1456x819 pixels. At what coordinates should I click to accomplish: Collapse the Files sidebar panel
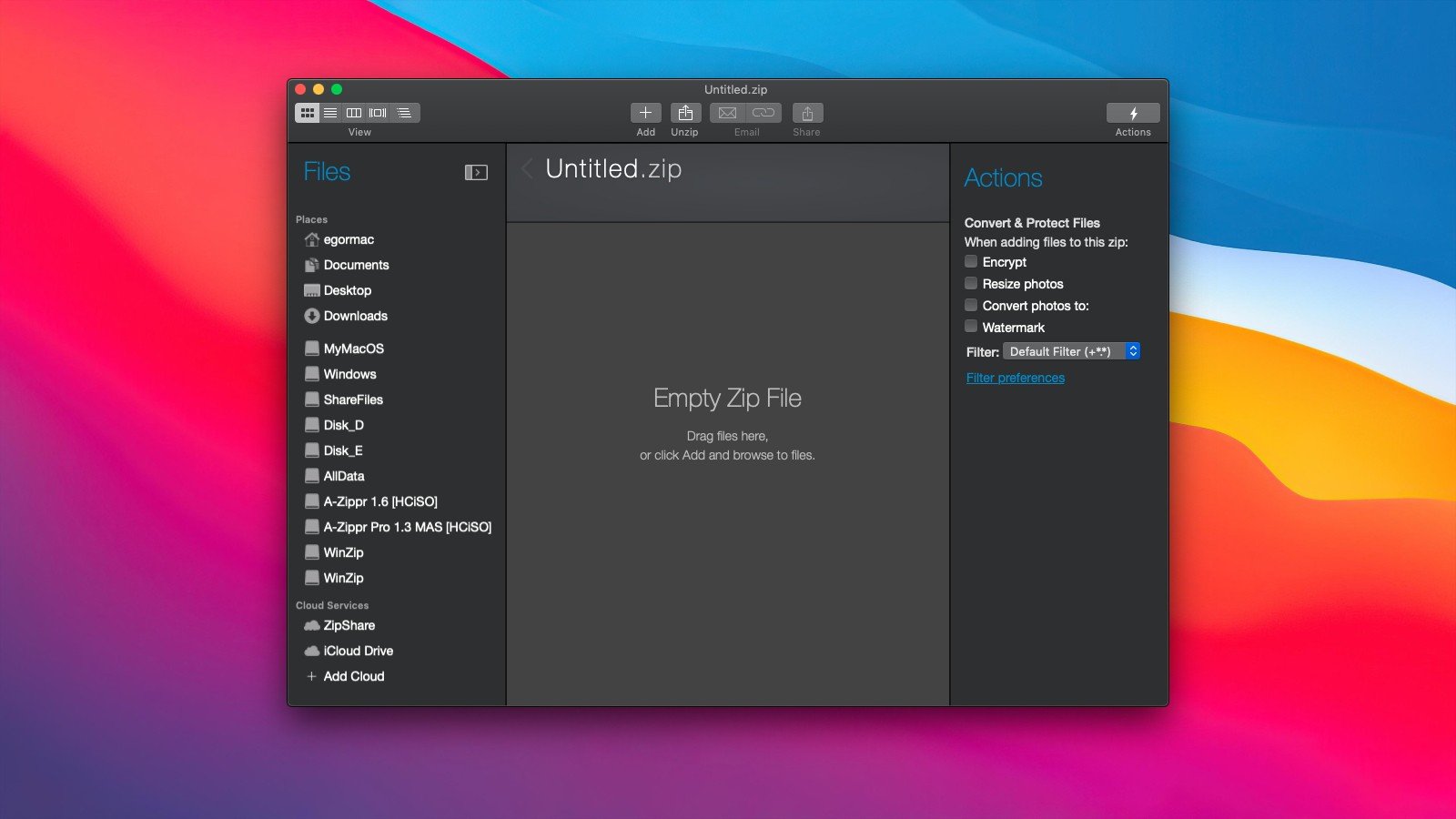[x=476, y=172]
